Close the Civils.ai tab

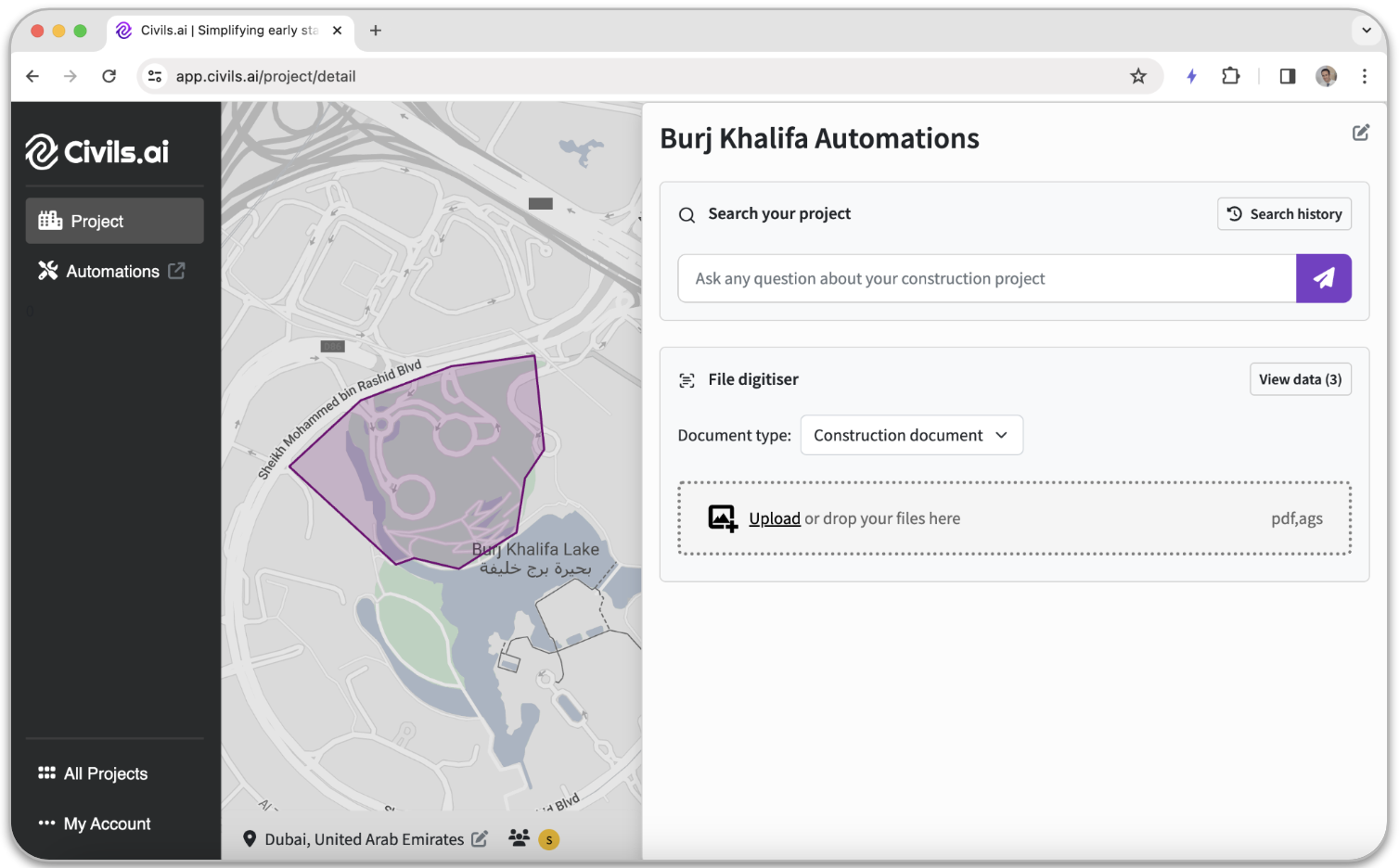tap(338, 31)
